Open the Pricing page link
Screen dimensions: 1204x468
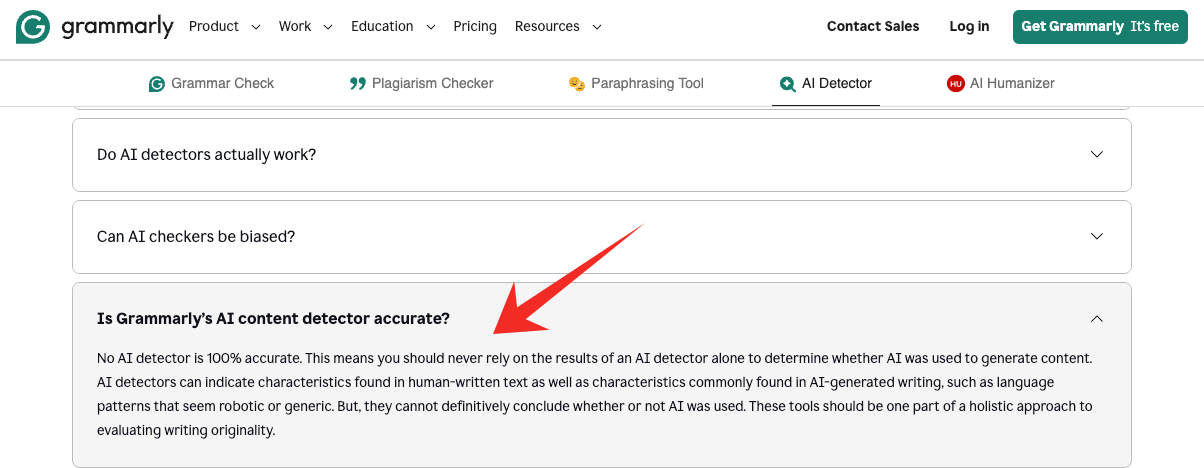click(x=475, y=27)
